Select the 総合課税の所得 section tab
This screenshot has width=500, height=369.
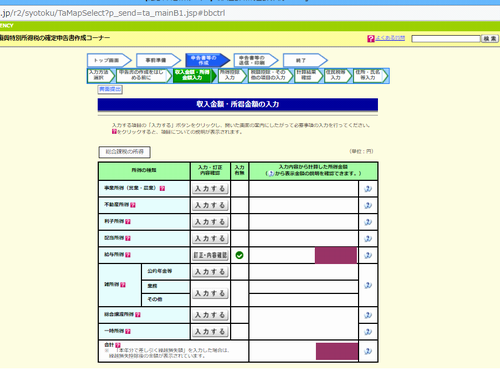(124, 152)
